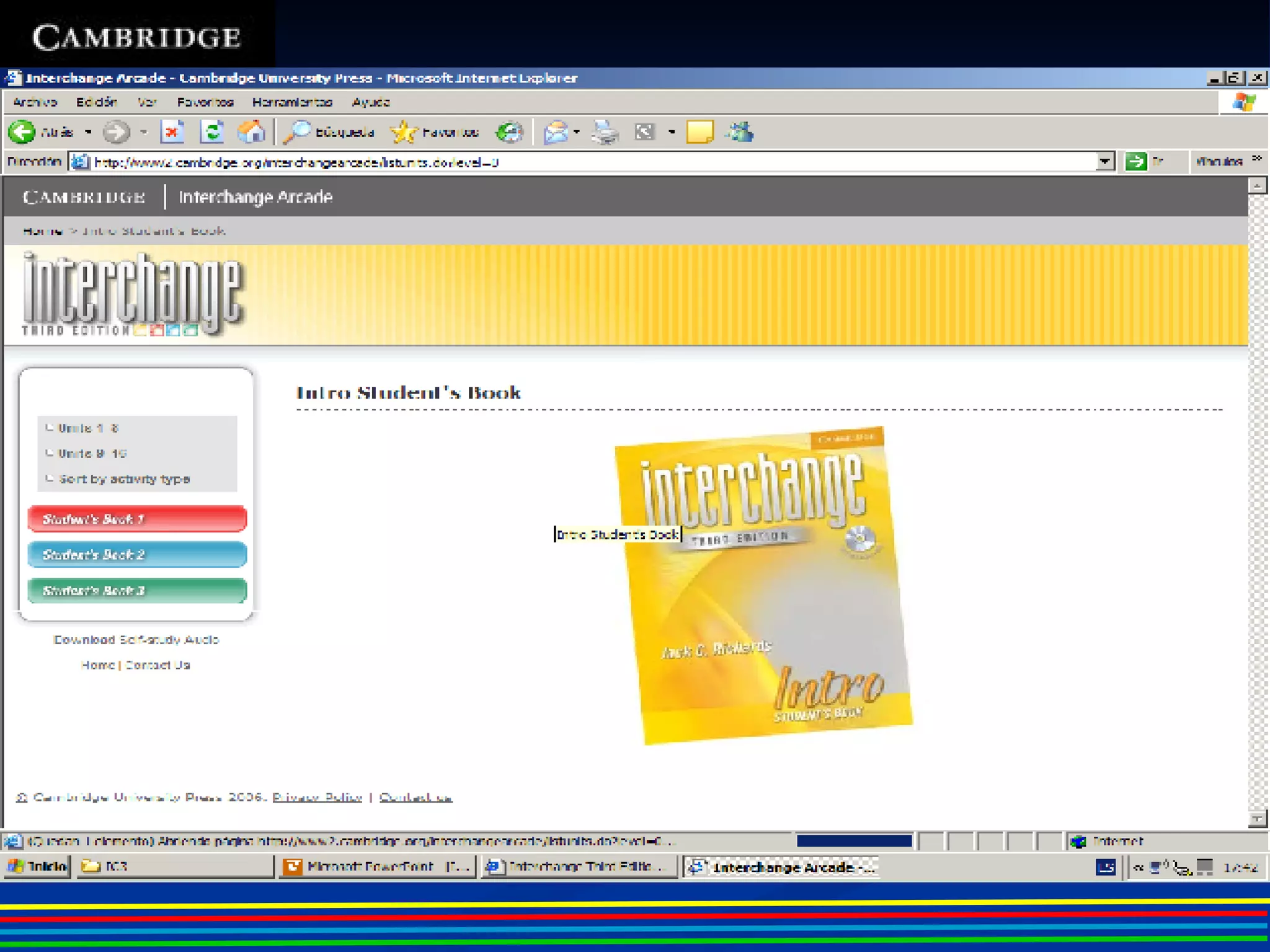Click the Interchange Intro book cover image

point(763,586)
